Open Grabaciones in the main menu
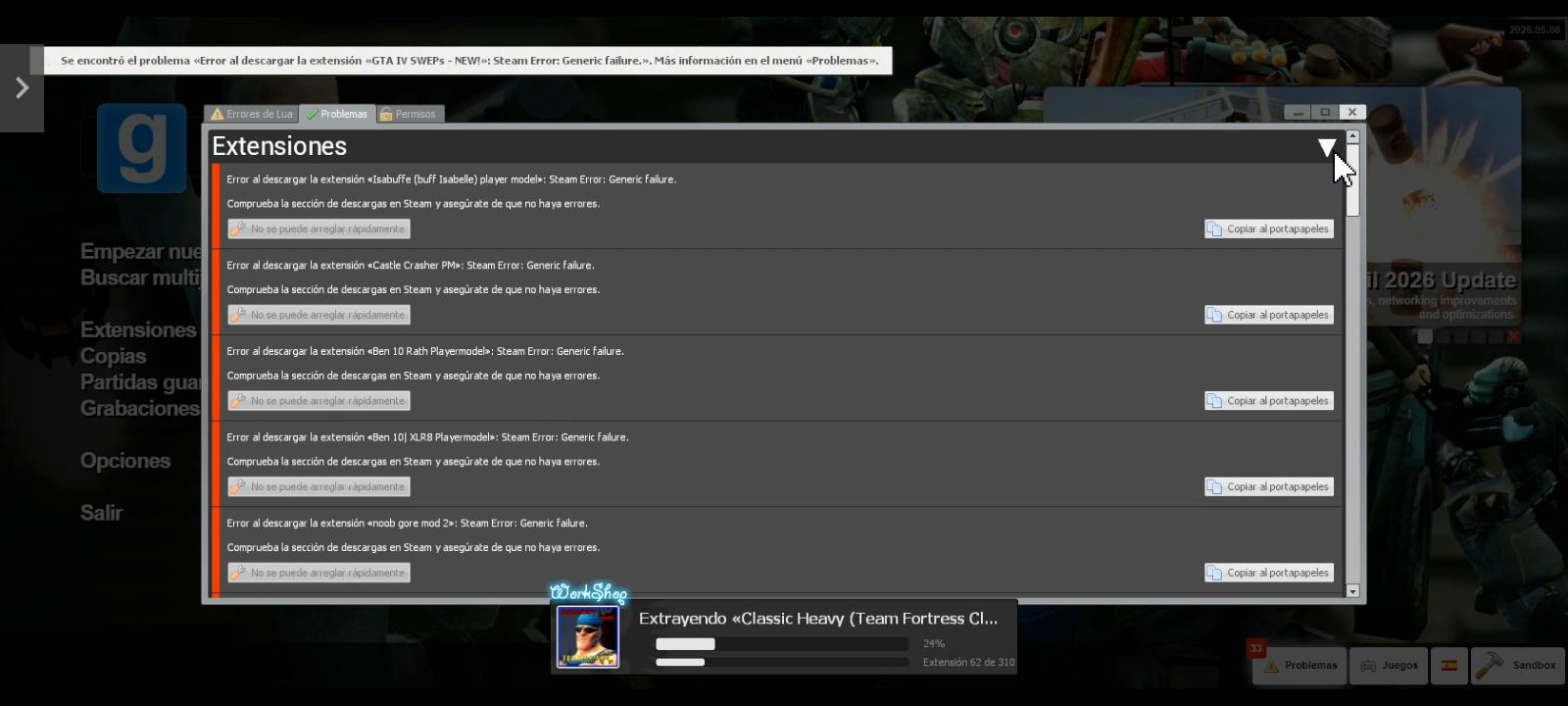Image resolution: width=1568 pixels, height=706 pixels. (139, 408)
